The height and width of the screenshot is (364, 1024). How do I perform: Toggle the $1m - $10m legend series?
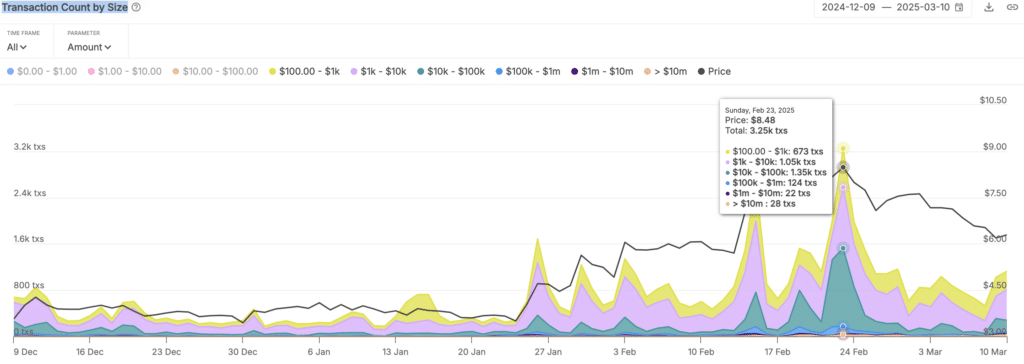click(601, 71)
